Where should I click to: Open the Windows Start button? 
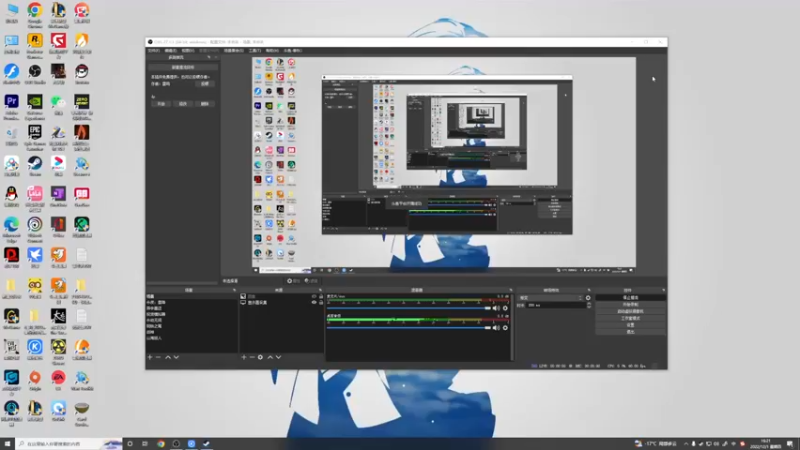tap(7, 444)
